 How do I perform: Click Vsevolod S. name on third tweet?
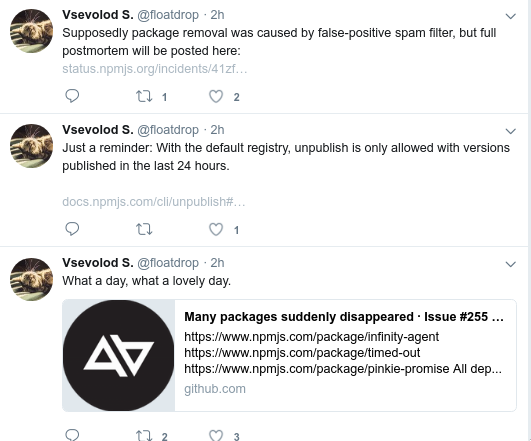point(98,262)
